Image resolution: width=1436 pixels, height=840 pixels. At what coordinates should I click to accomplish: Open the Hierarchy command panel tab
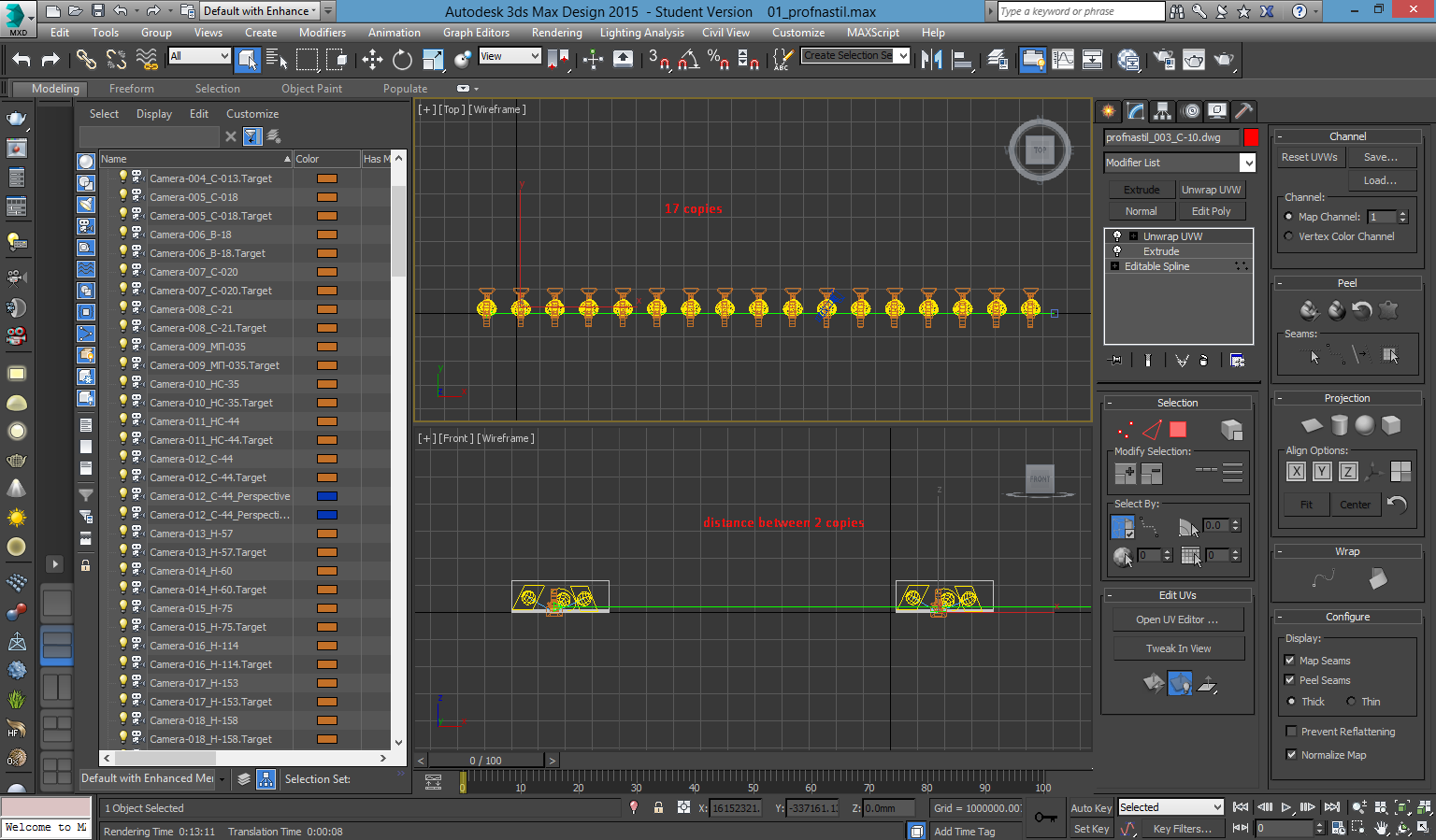point(1162,111)
